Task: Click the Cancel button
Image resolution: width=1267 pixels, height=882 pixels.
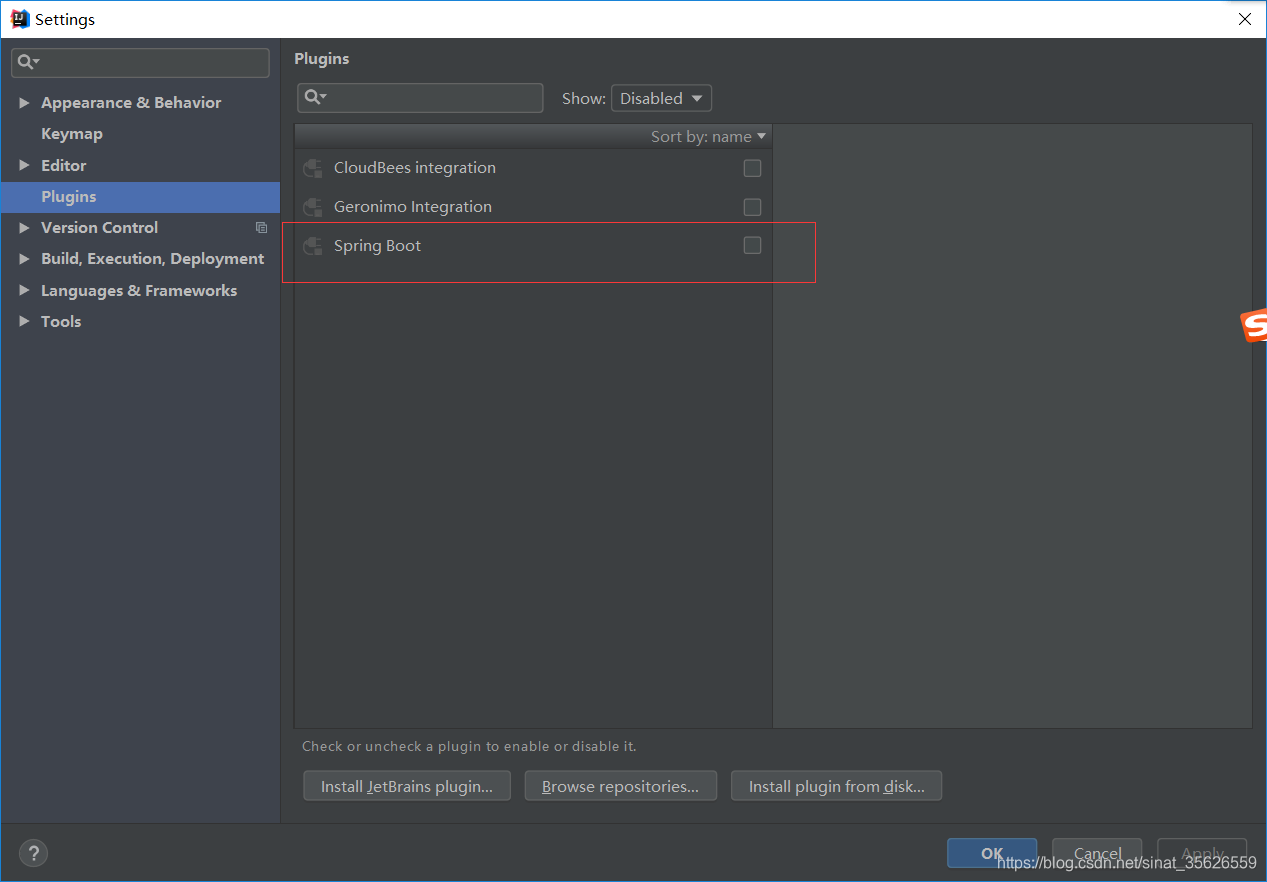Action: (x=1097, y=853)
